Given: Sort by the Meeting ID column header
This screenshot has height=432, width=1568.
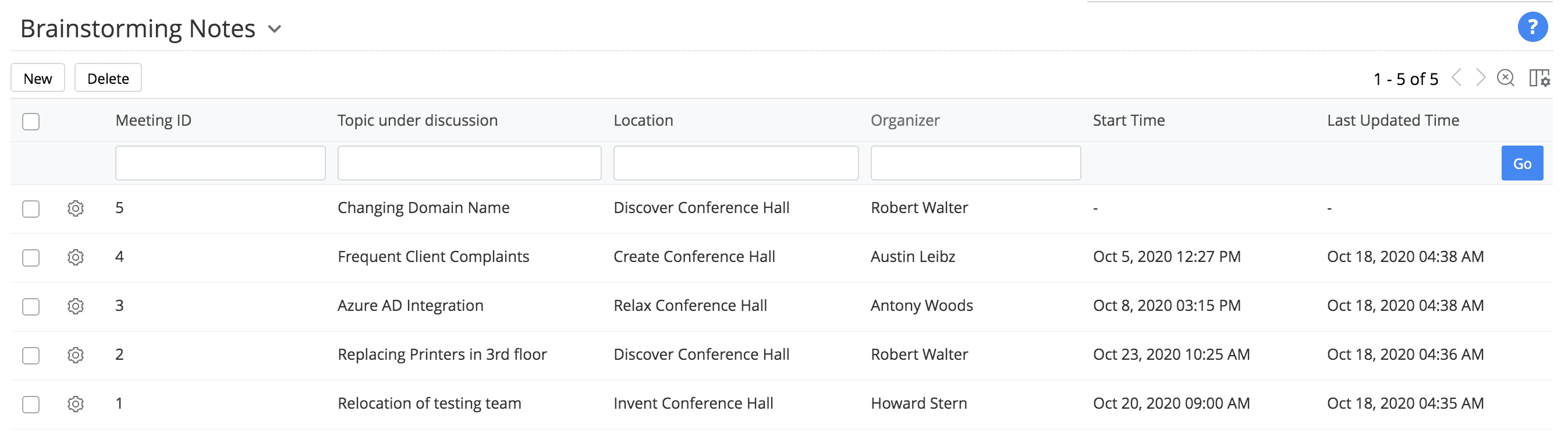Looking at the screenshot, I should (x=154, y=121).
